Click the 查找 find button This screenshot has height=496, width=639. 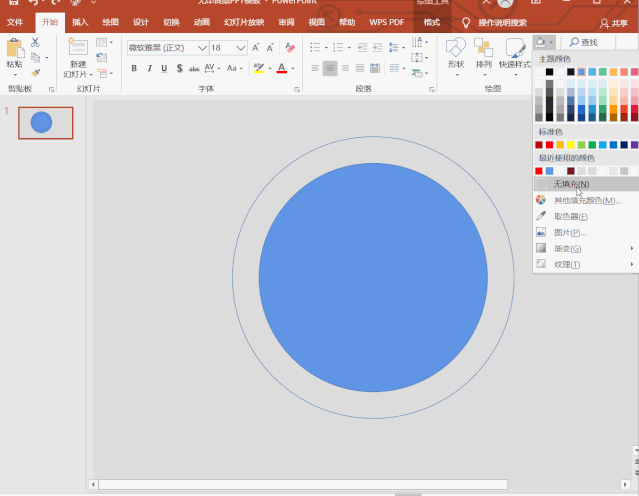(x=583, y=42)
